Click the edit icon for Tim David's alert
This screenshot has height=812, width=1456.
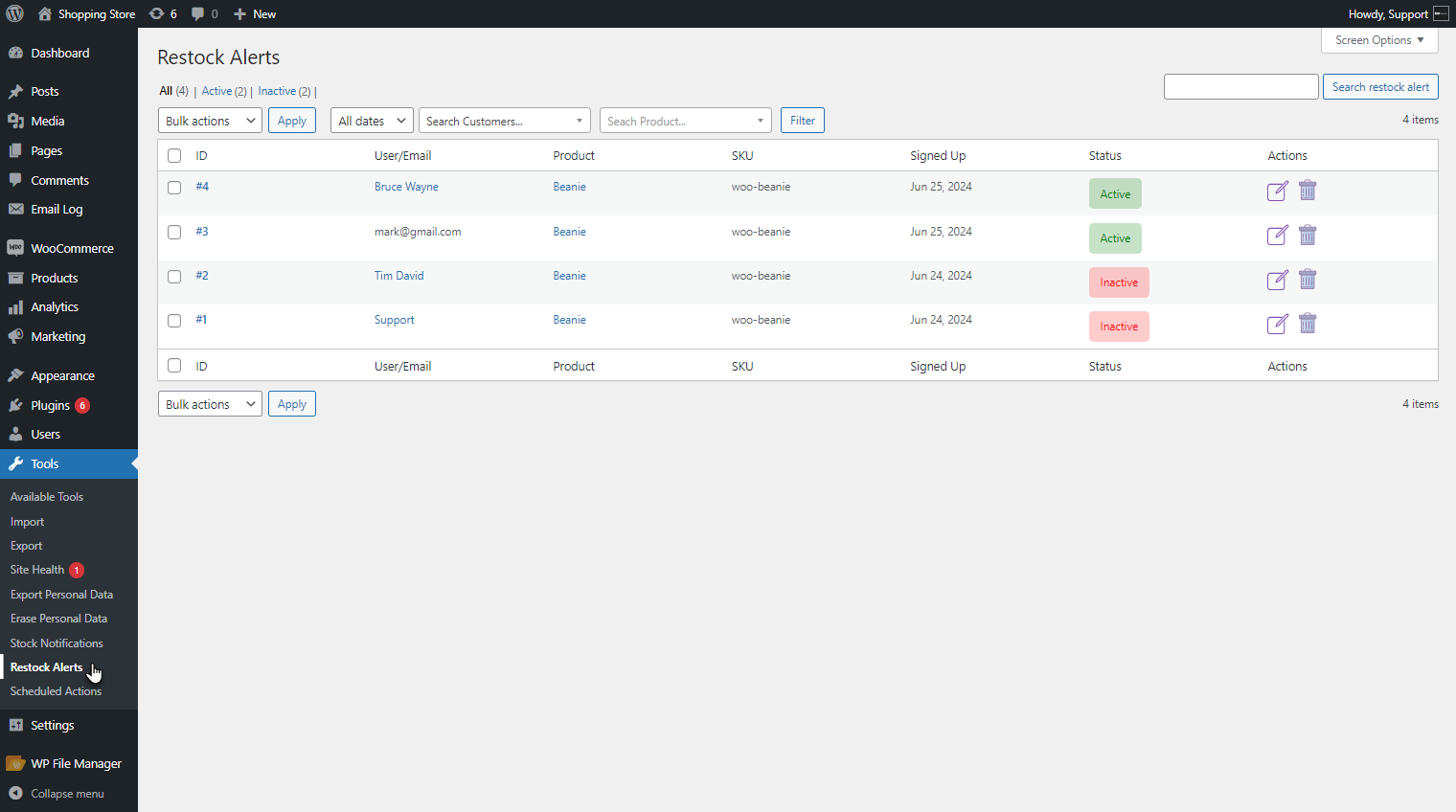tap(1277, 280)
